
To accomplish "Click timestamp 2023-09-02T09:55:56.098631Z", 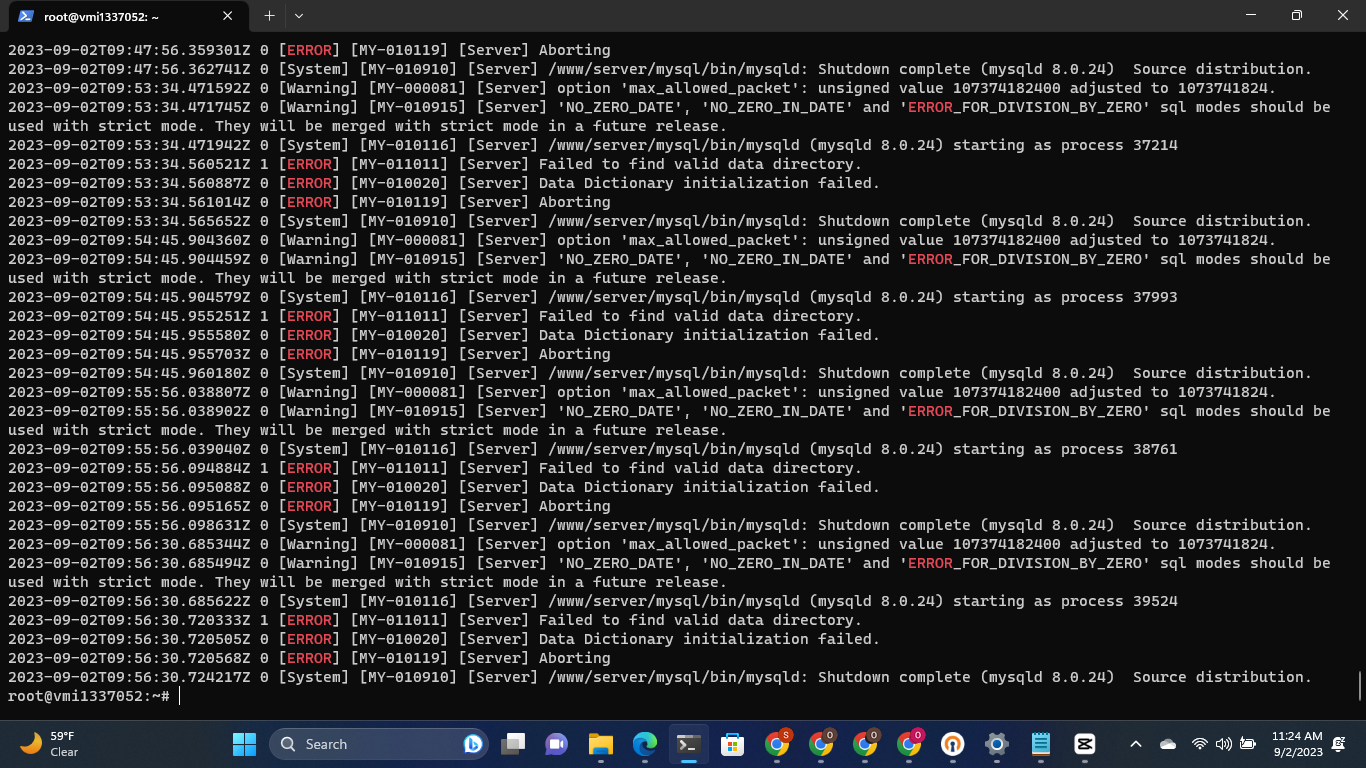I will 129,525.
